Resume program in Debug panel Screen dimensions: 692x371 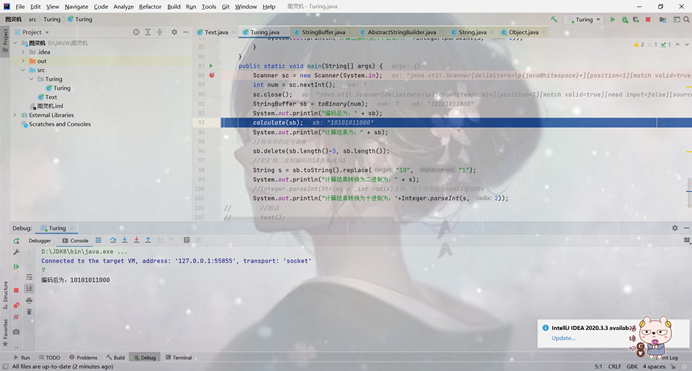tap(16, 266)
